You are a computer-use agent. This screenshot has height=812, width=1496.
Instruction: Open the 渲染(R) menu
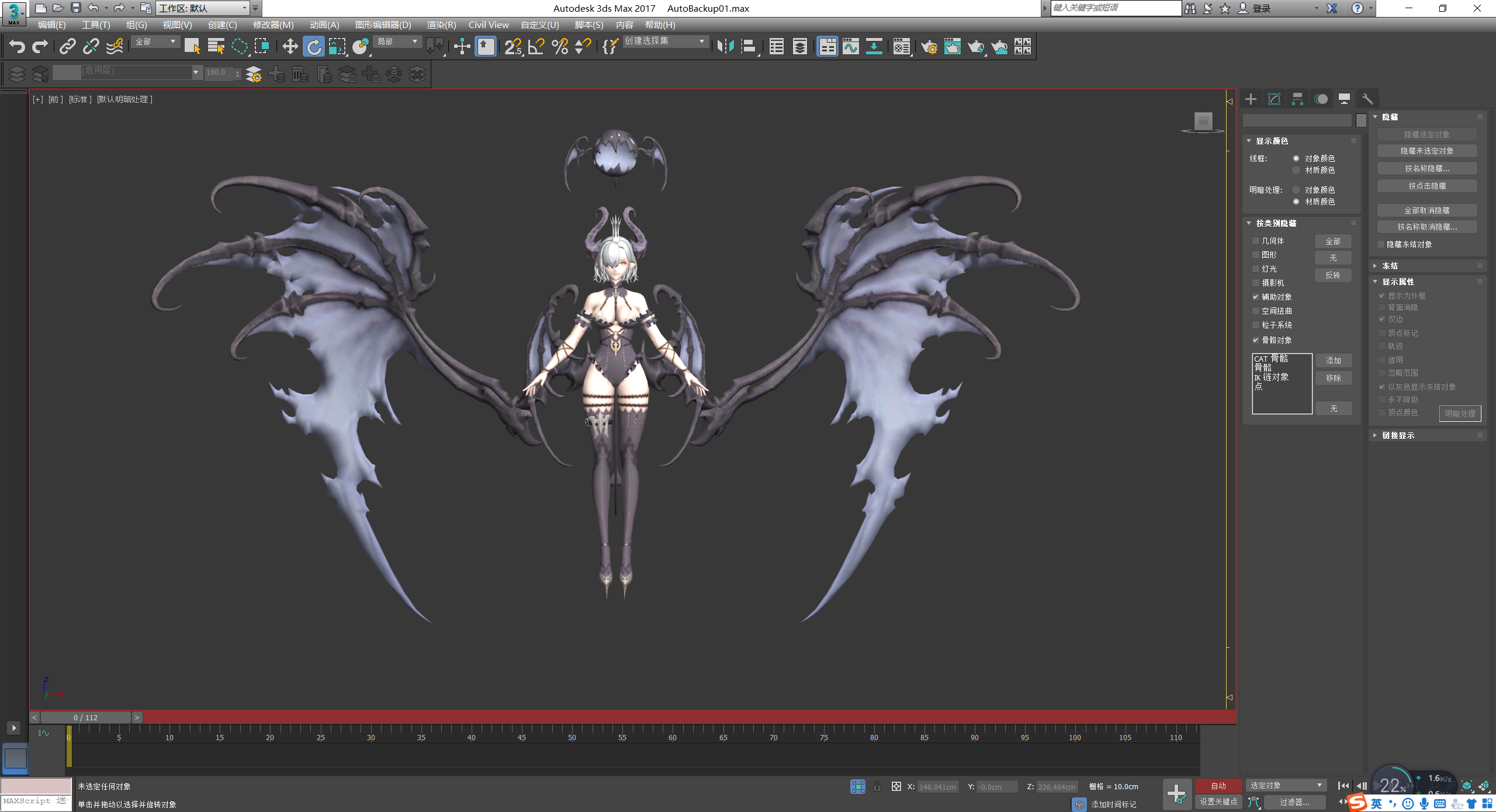coord(441,25)
